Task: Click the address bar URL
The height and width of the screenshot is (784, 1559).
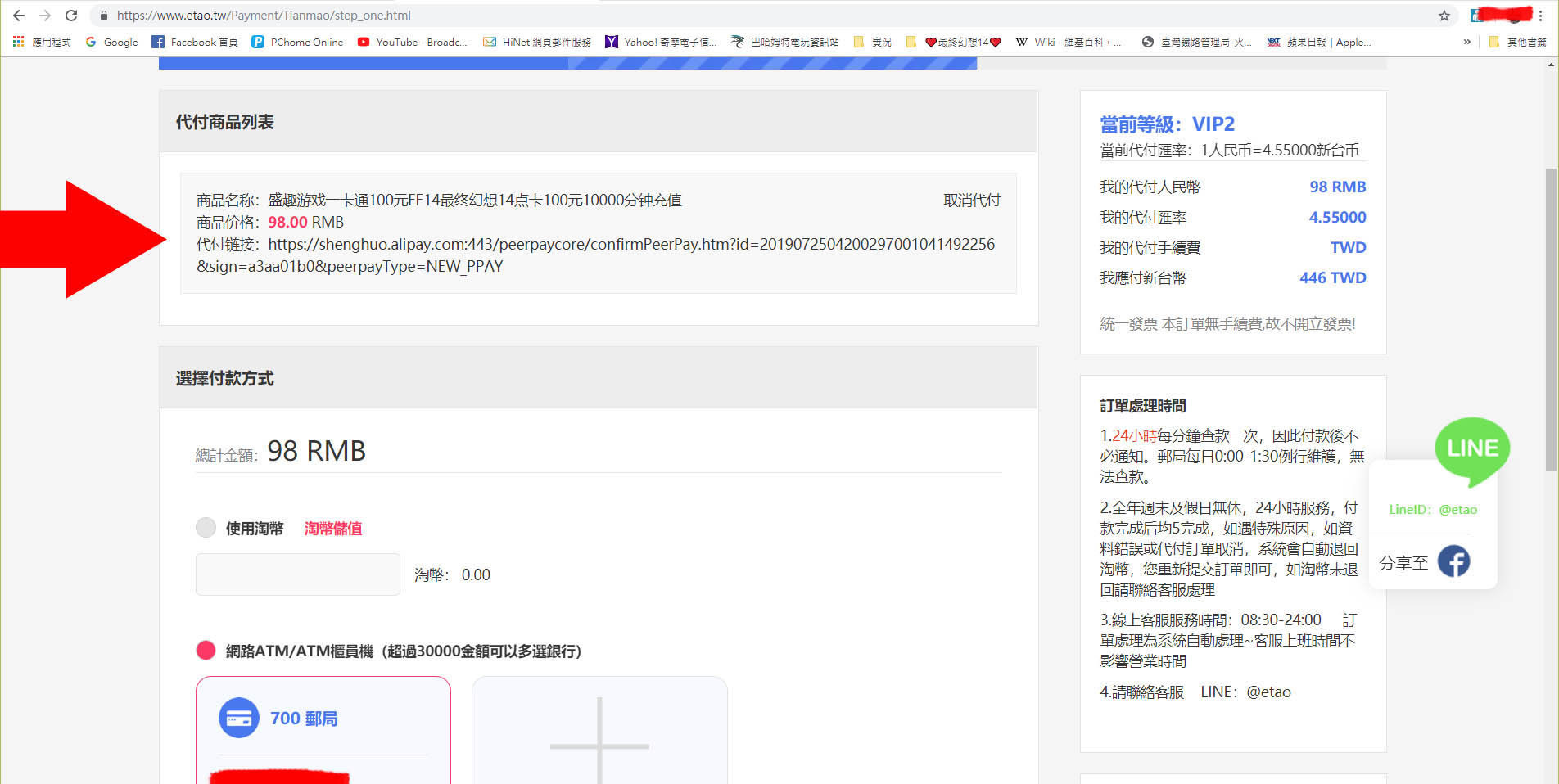Action: click(x=264, y=16)
